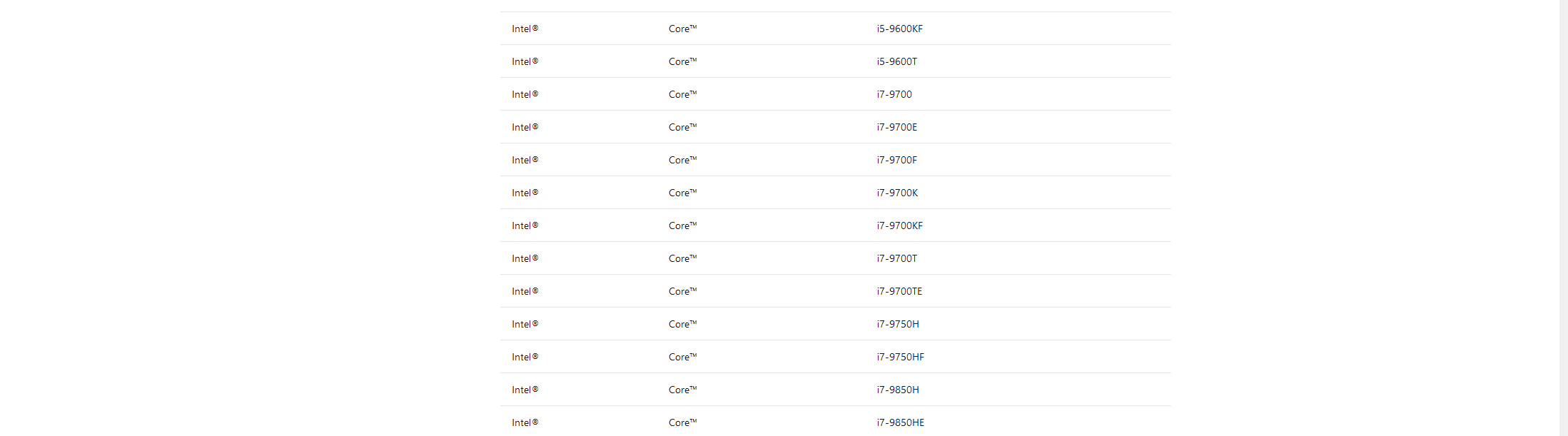The width and height of the screenshot is (1568, 436).
Task: Click Intel® in the i7-9750H row
Action: click(x=525, y=324)
